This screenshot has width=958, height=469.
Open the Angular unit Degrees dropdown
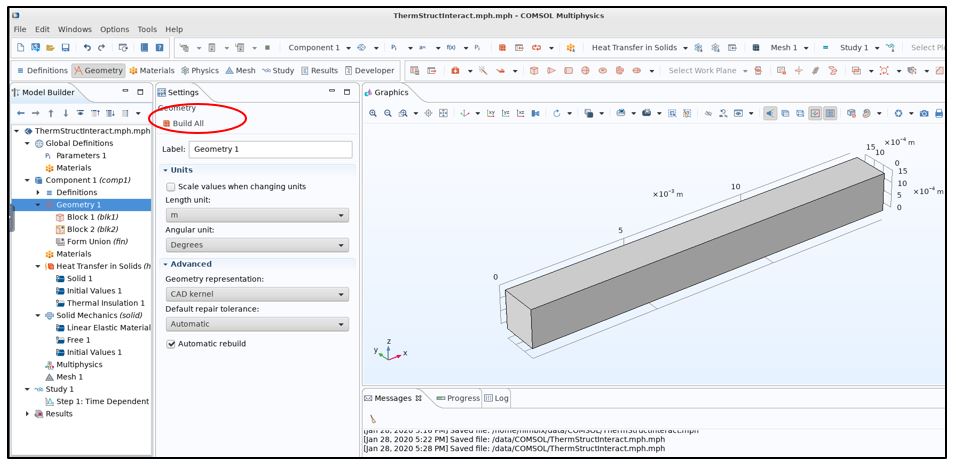click(x=257, y=245)
